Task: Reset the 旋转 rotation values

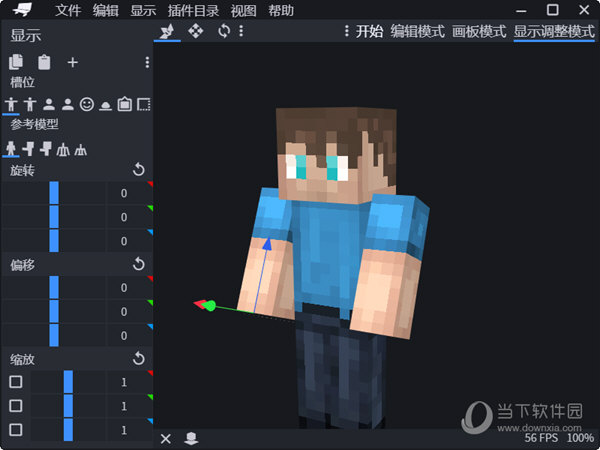Action: point(139,170)
